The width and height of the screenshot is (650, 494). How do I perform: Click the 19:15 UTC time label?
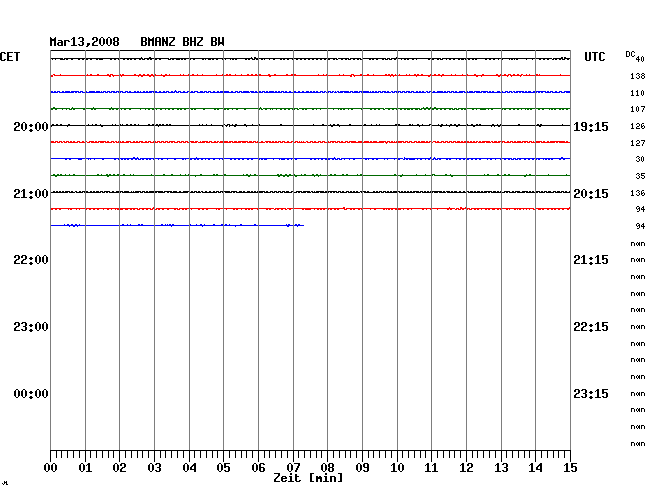[x=591, y=127]
